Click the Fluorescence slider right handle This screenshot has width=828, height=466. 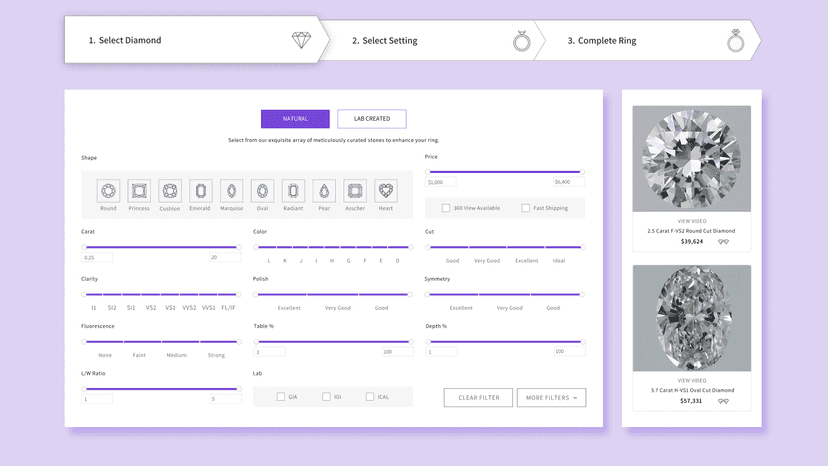(239, 342)
